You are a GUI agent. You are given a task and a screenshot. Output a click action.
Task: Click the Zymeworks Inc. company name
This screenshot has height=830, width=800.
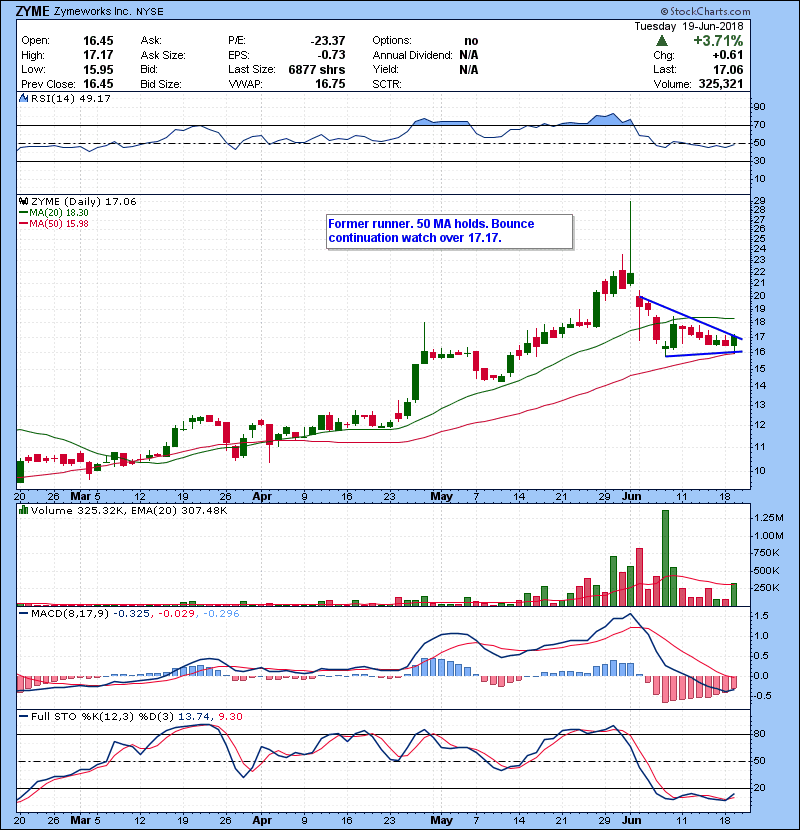pos(93,11)
